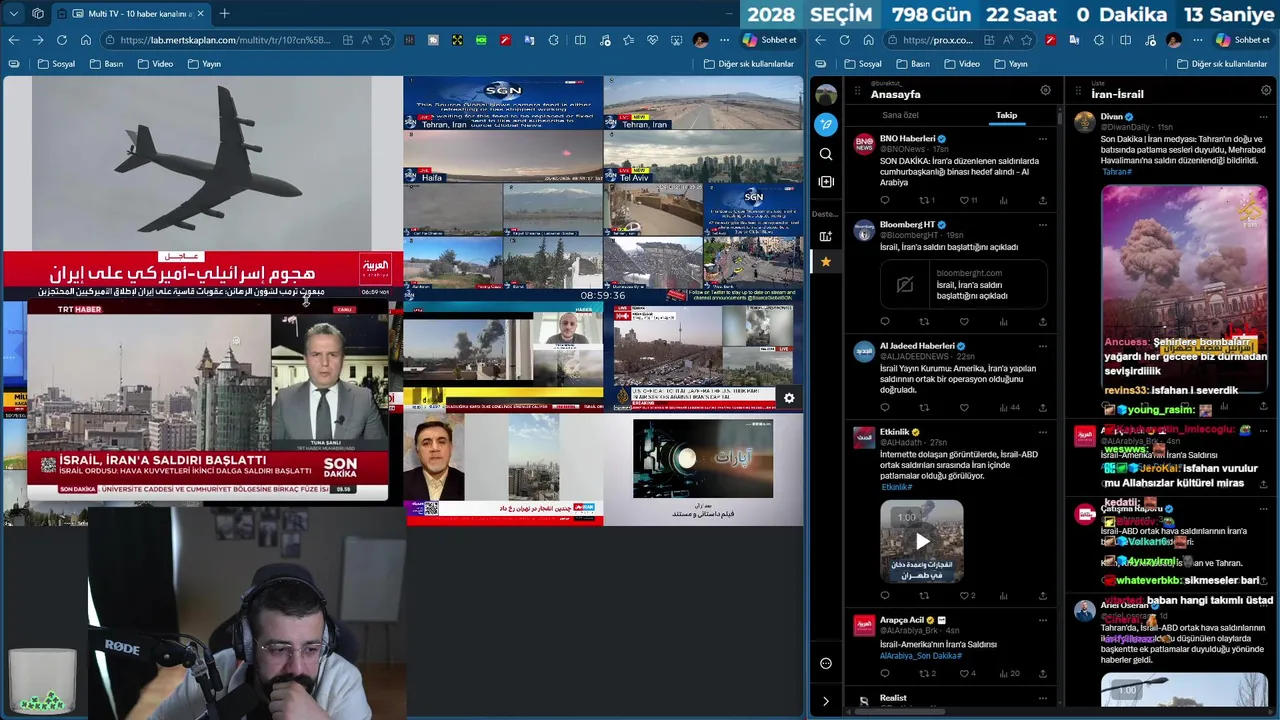Click Anasayfa column drag handle

point(857,90)
